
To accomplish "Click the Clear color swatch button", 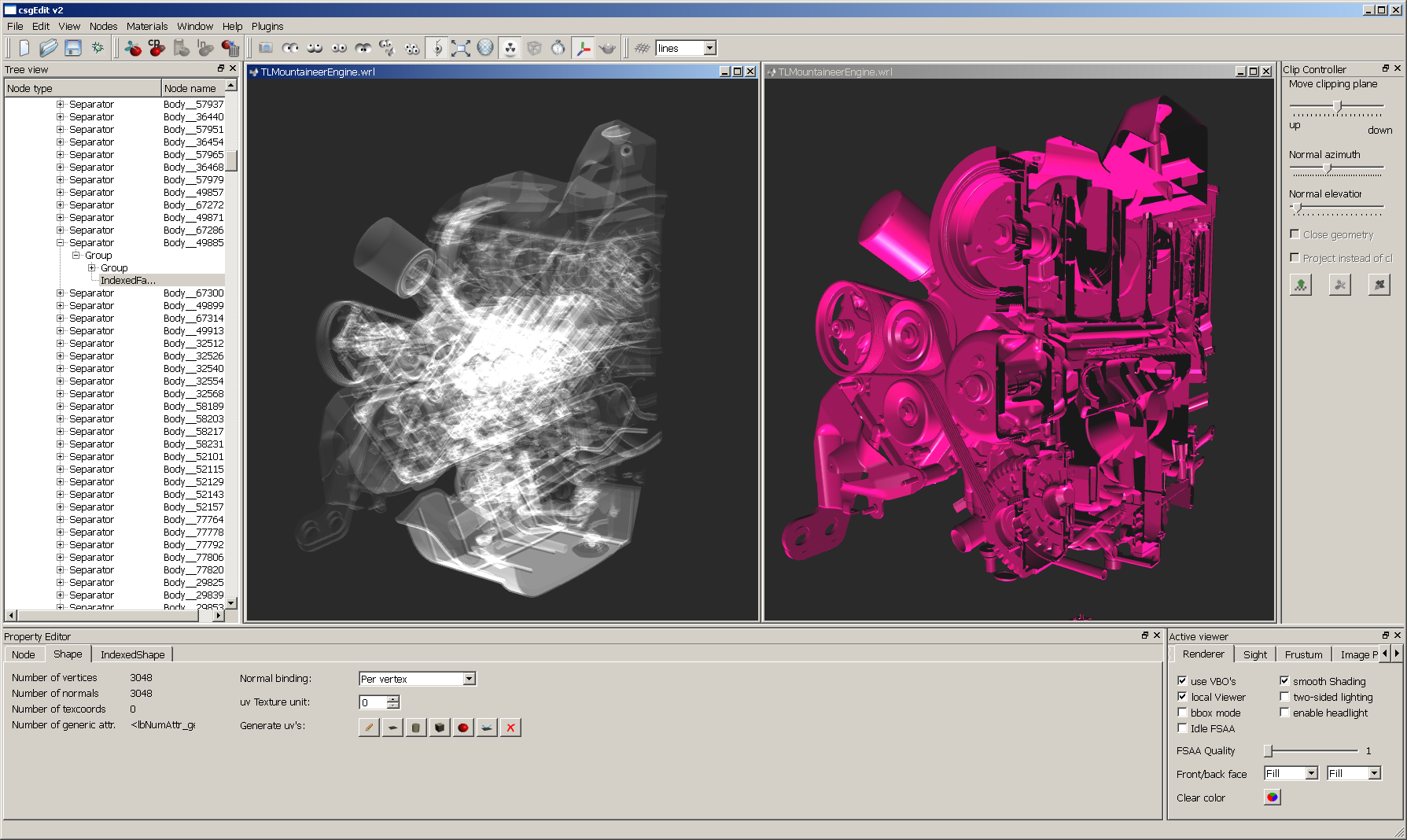I will click(x=1272, y=798).
